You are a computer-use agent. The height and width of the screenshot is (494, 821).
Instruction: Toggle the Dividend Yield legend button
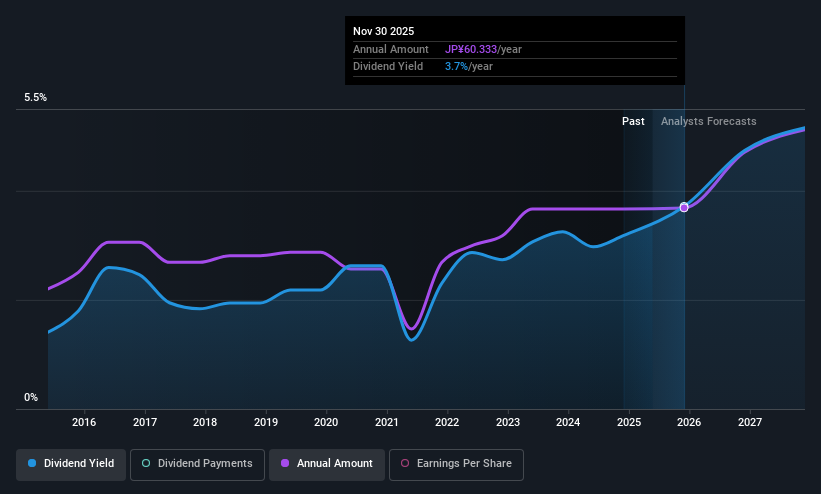(71, 464)
